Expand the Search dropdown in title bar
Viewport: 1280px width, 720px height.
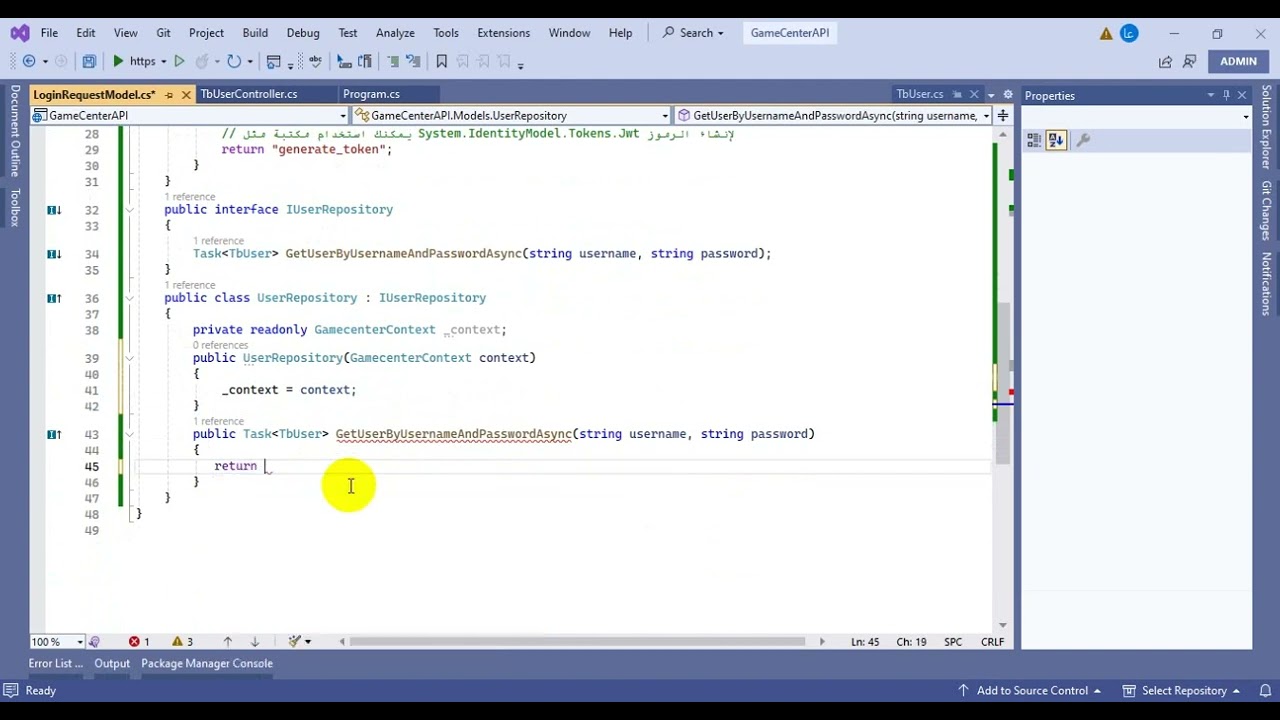720,33
